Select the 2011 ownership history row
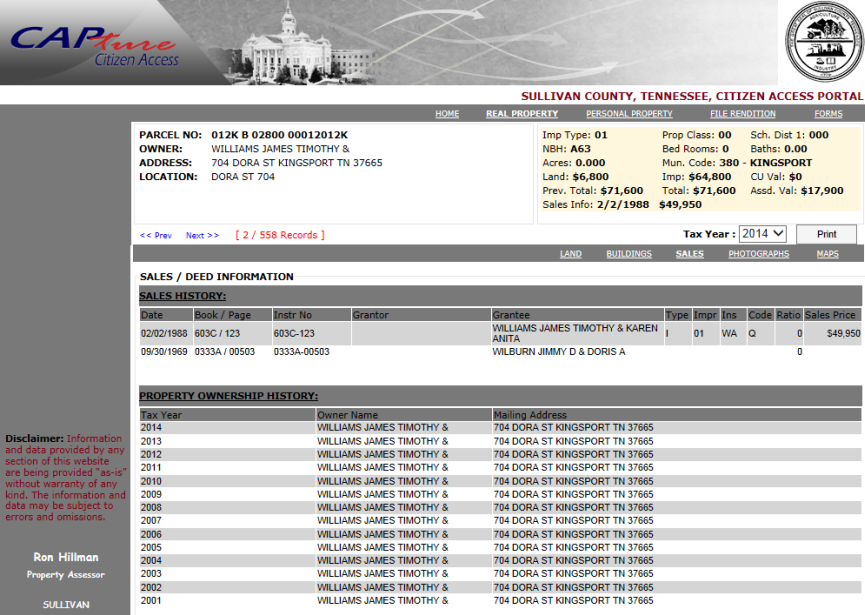The height and width of the screenshot is (615, 865). point(500,468)
